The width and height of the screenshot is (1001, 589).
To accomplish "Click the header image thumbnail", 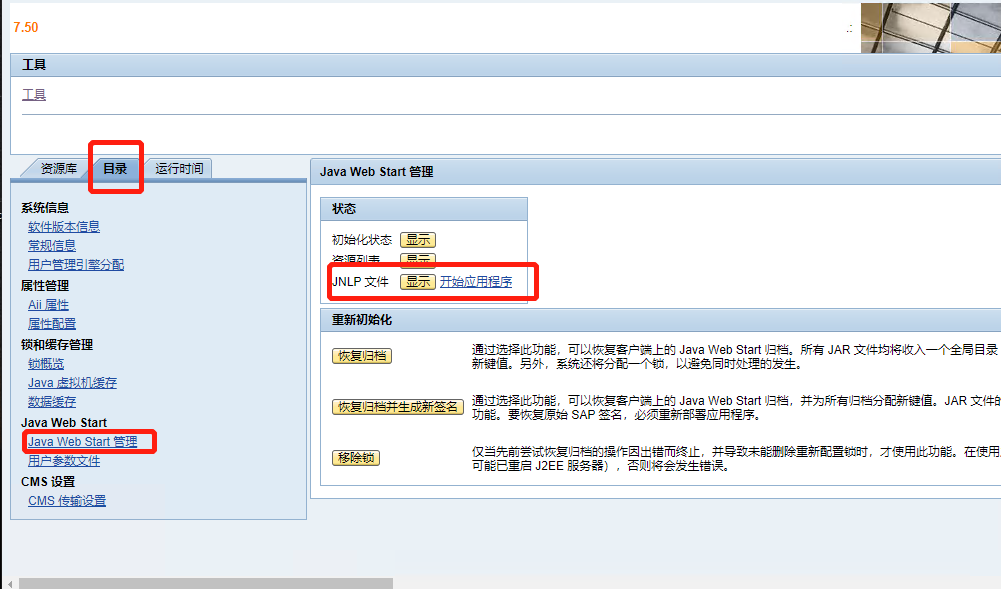I will coord(931,28).
